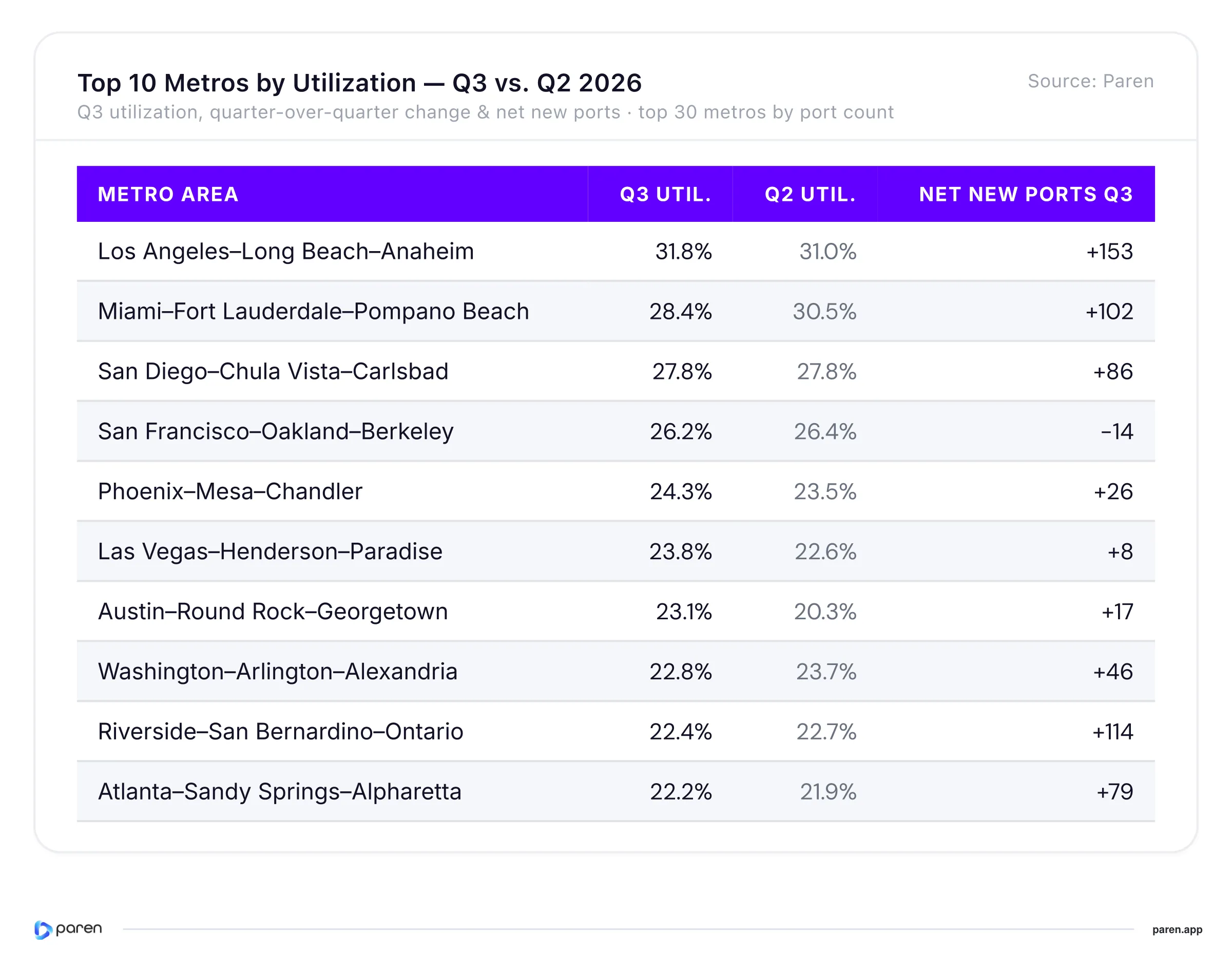
Task: Open the paren.app link in the footer
Action: (x=1177, y=929)
